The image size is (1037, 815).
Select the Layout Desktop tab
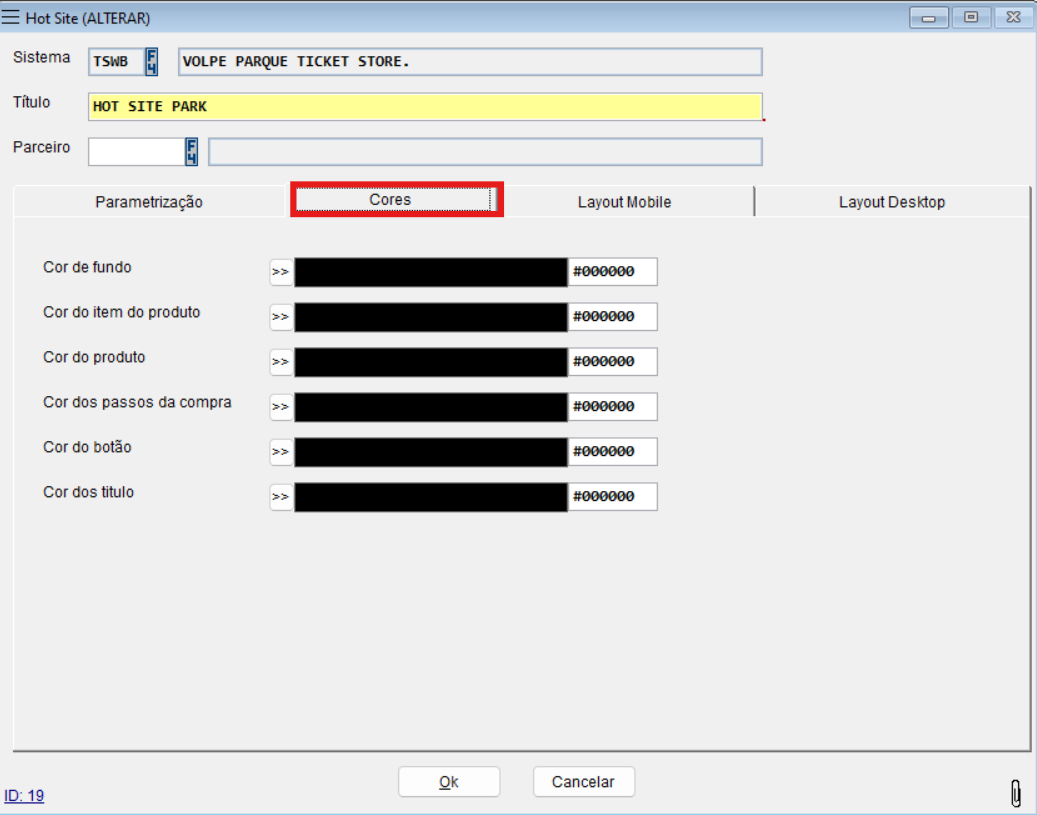point(891,202)
